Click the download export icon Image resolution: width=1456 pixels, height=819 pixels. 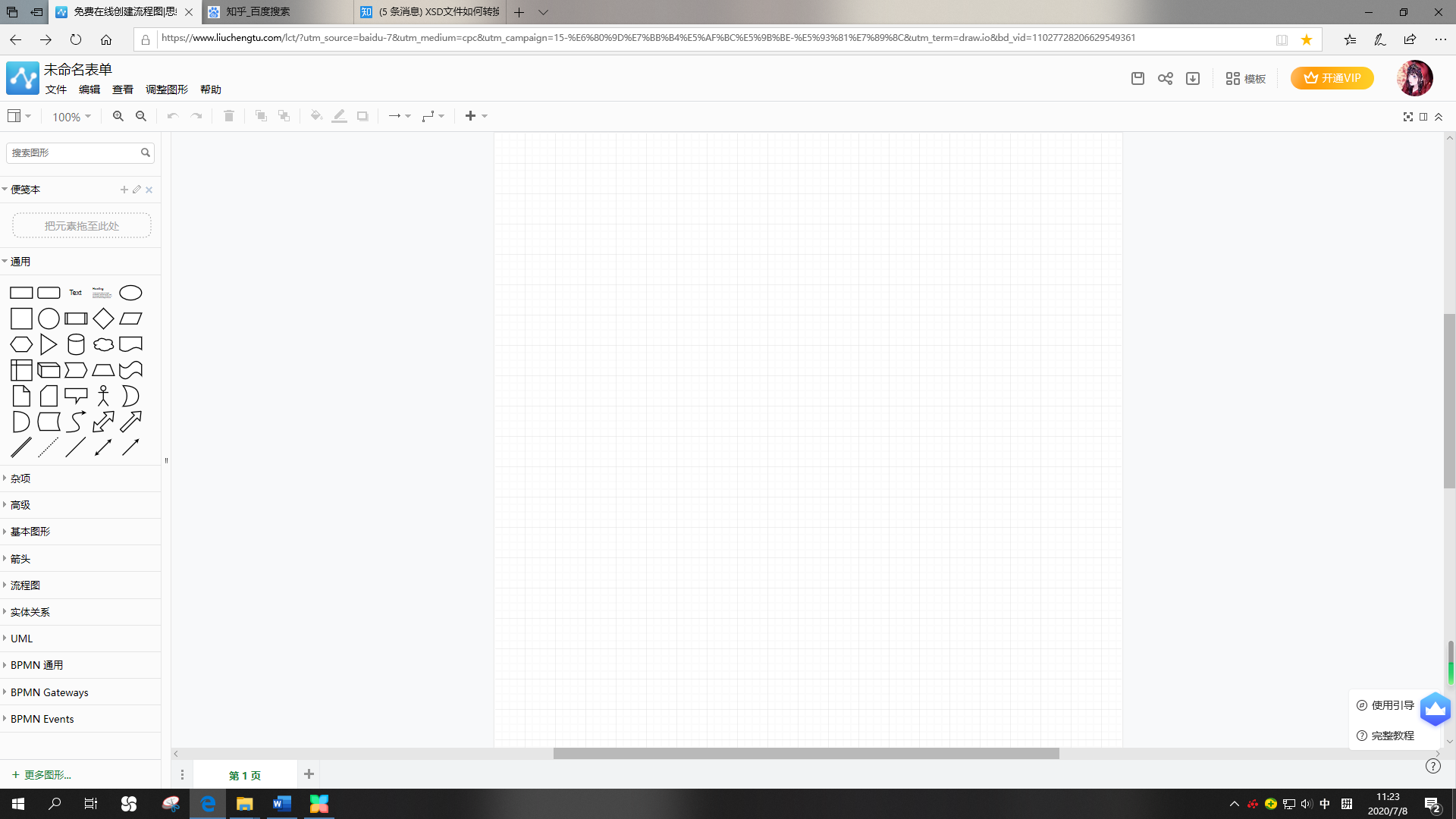1193,78
